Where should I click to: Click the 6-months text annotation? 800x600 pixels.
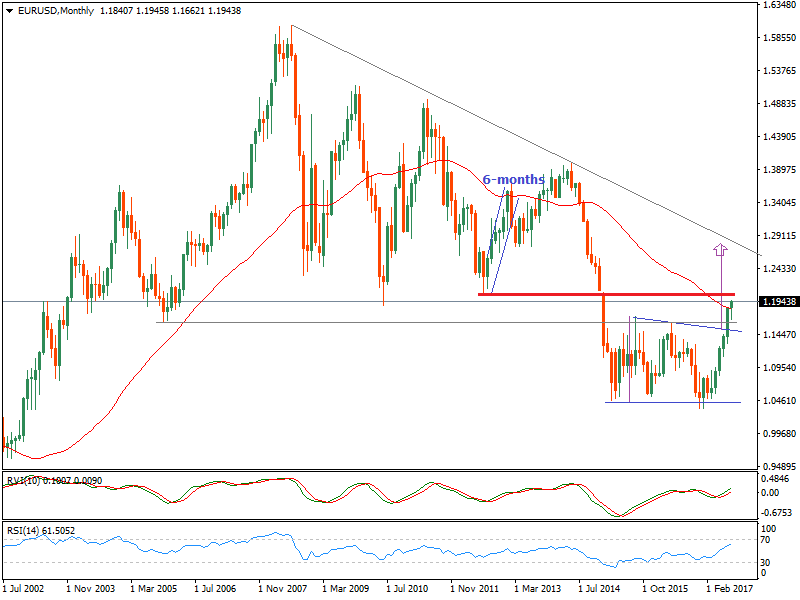(514, 178)
